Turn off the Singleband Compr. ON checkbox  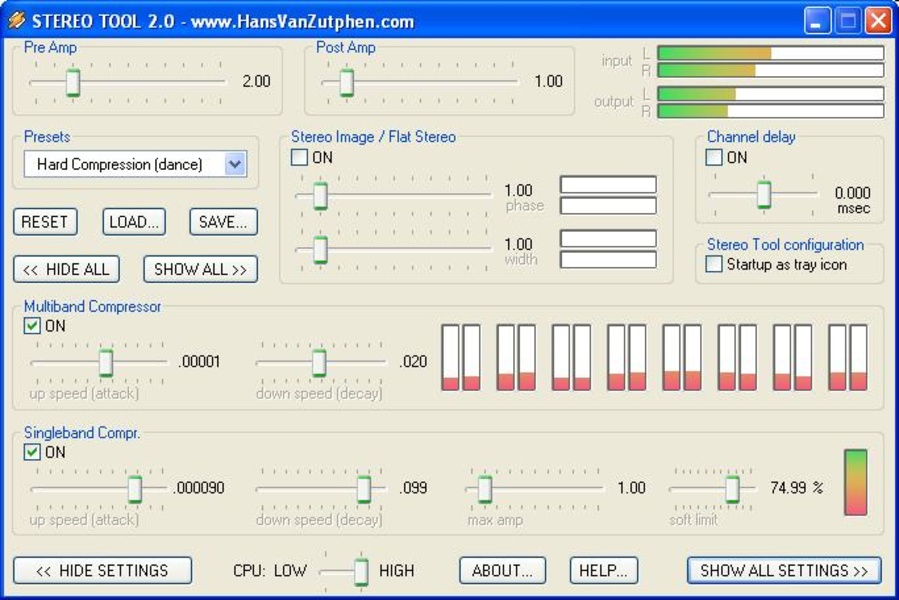(x=32, y=452)
